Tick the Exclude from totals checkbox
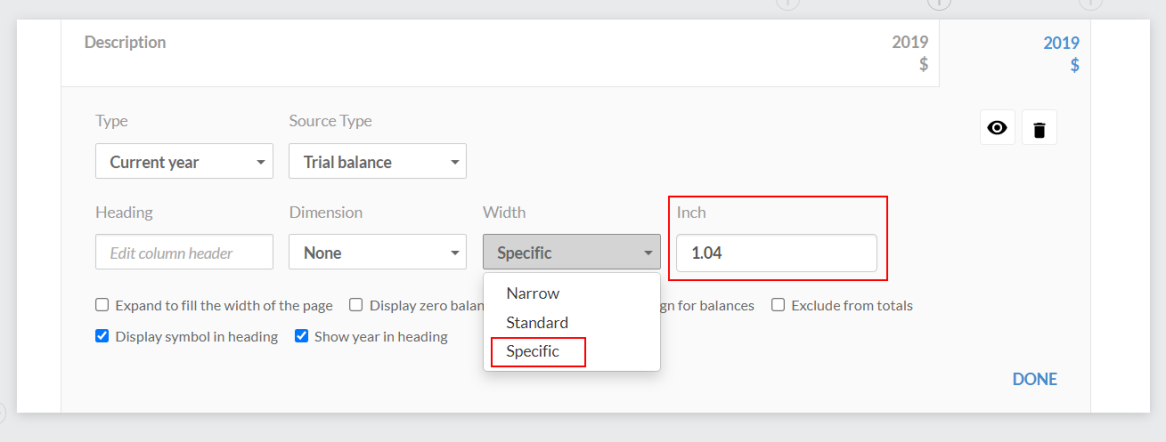The width and height of the screenshot is (1166, 442). coord(778,305)
